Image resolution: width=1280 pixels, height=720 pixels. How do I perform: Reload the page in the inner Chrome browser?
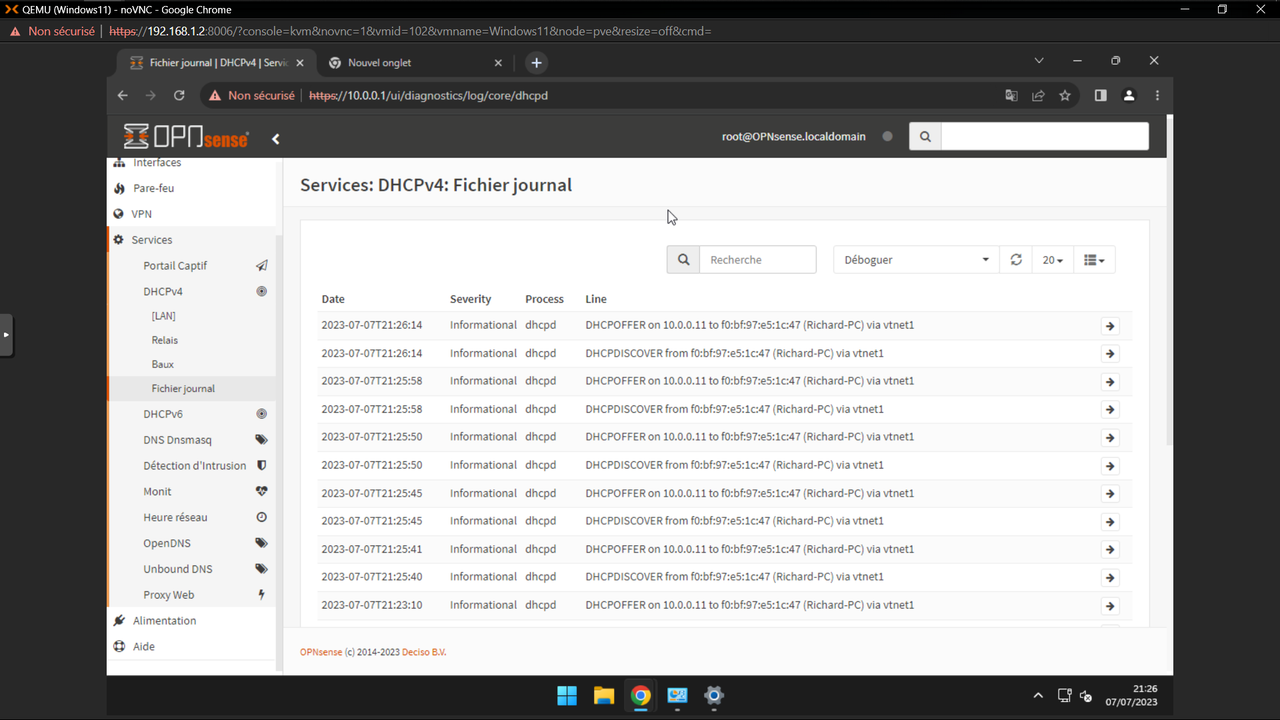(x=179, y=96)
